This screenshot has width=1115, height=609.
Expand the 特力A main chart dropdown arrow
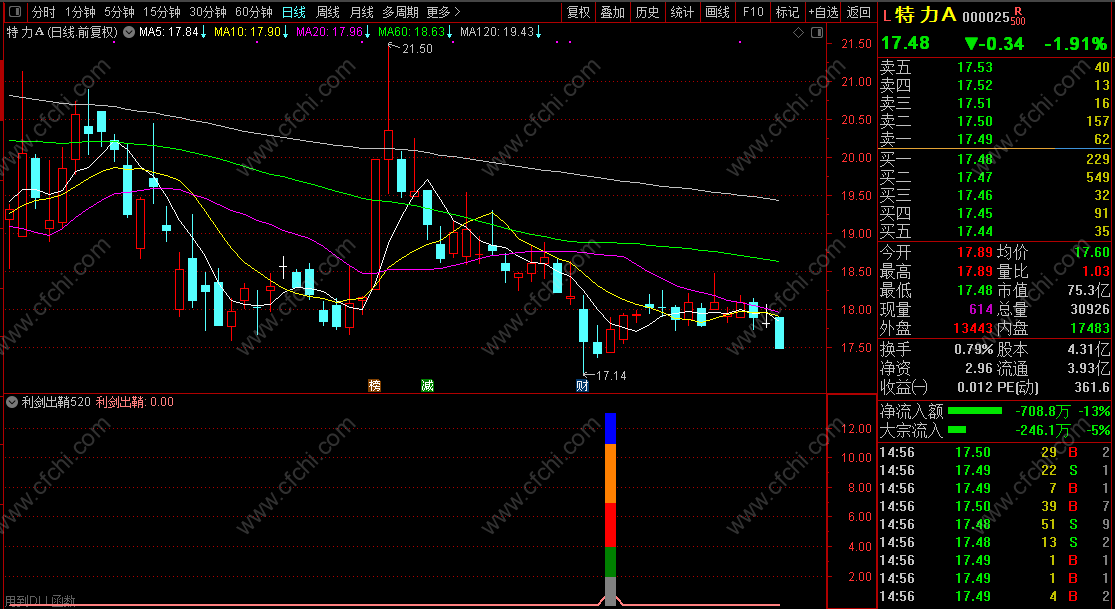pyautogui.click(x=129, y=31)
